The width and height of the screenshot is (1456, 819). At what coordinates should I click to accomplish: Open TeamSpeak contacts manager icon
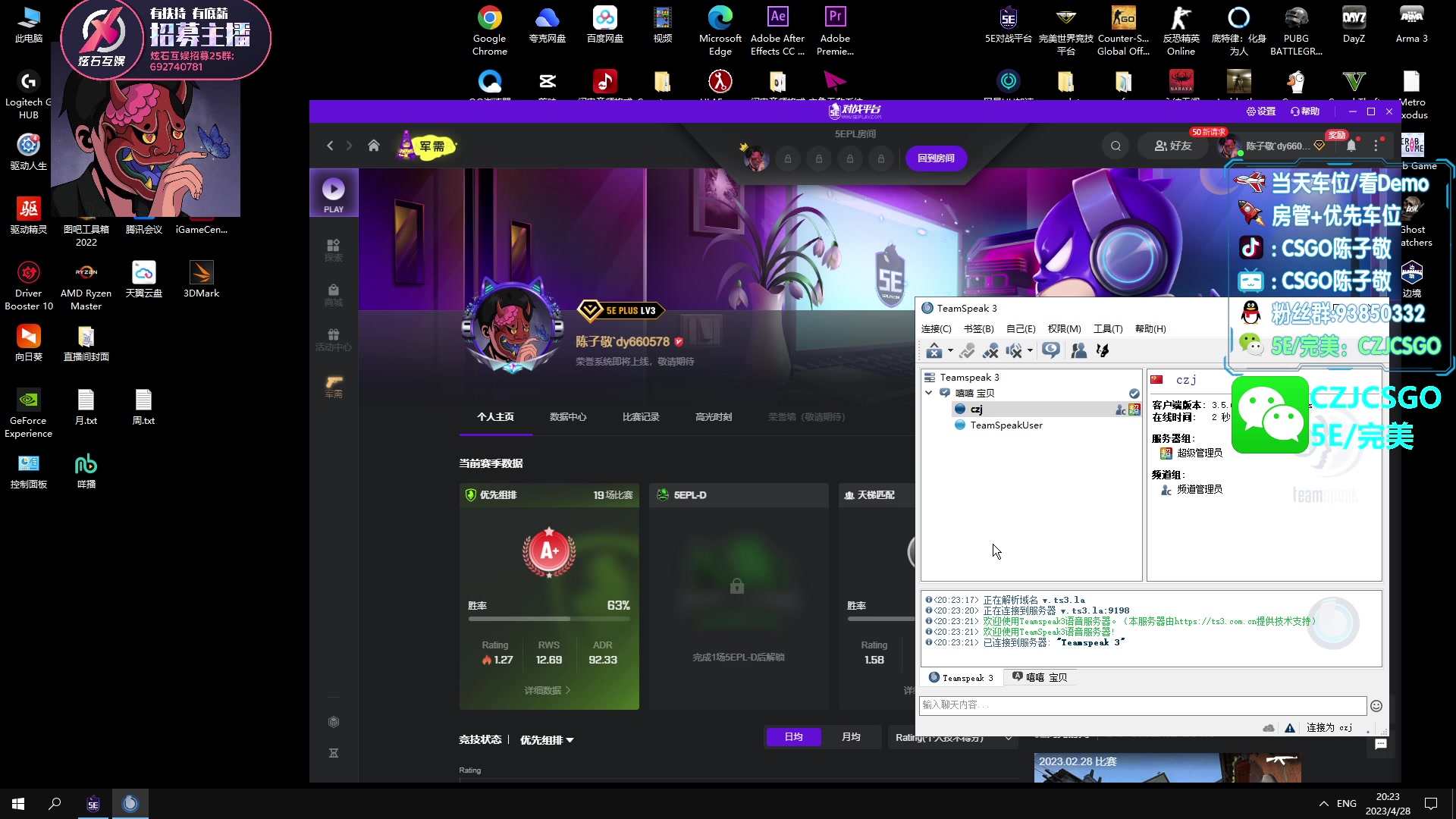coord(1078,350)
